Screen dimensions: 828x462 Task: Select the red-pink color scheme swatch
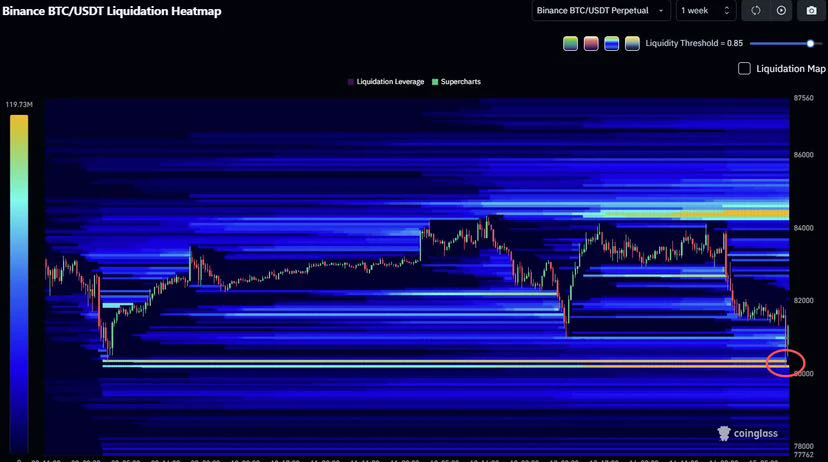(x=591, y=43)
